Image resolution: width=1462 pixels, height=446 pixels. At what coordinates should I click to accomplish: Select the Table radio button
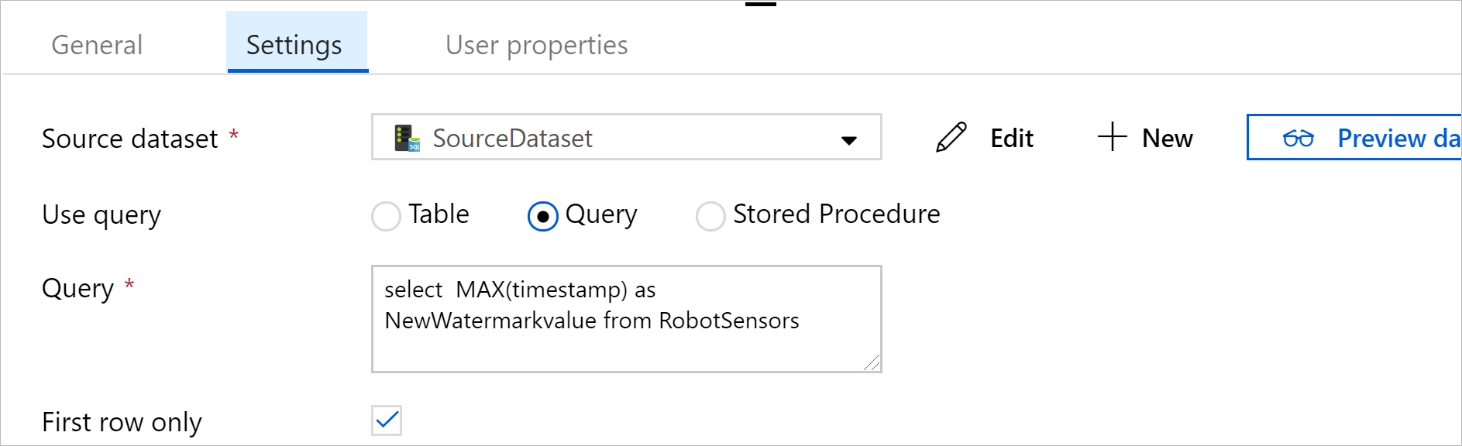(386, 216)
